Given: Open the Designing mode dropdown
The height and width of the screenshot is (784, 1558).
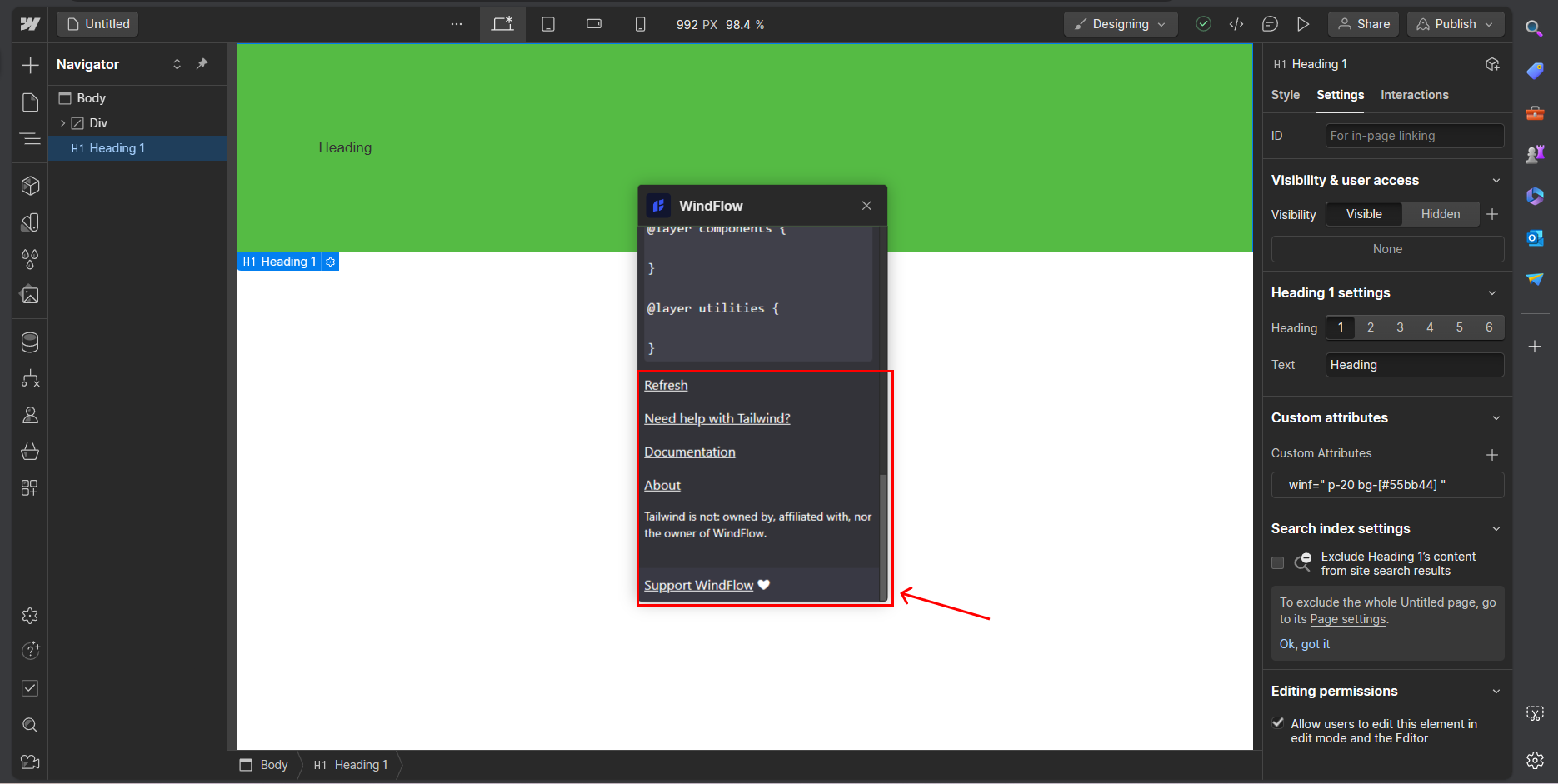Looking at the screenshot, I should click(x=1120, y=24).
